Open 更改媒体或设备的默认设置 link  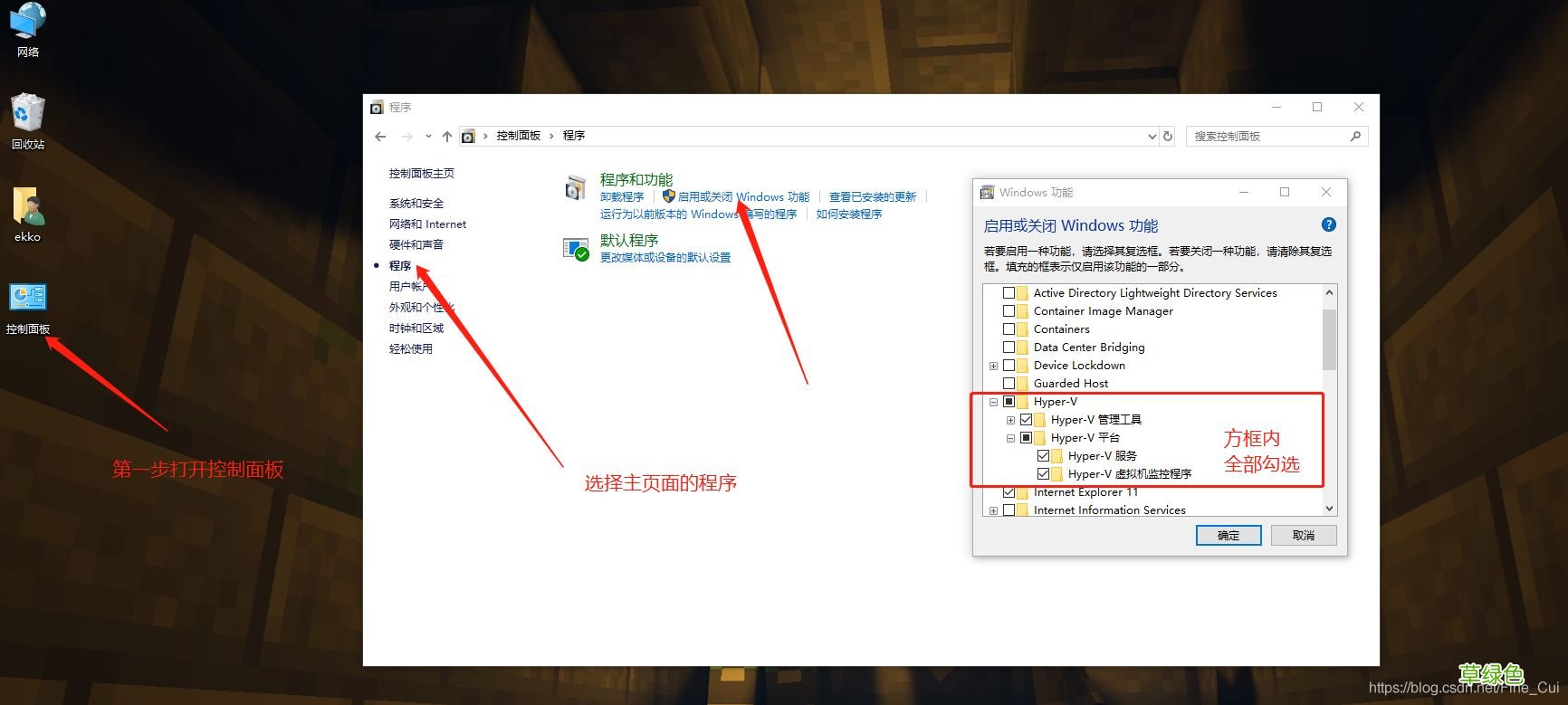(x=665, y=258)
